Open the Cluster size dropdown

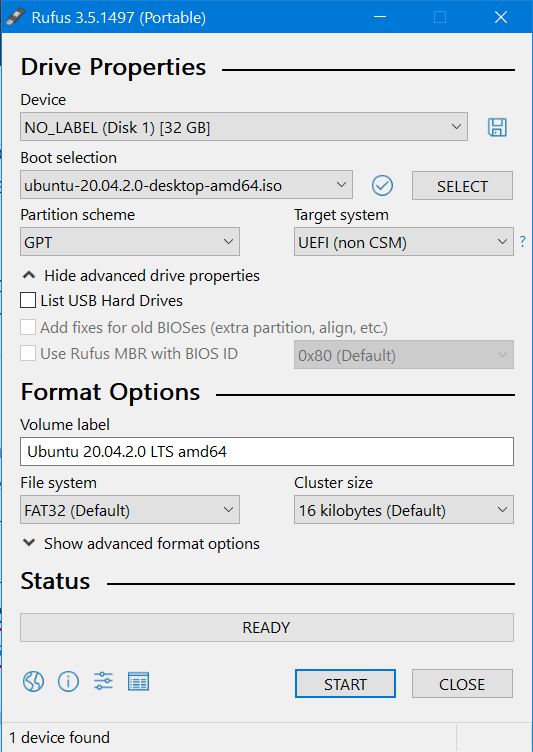pos(403,510)
